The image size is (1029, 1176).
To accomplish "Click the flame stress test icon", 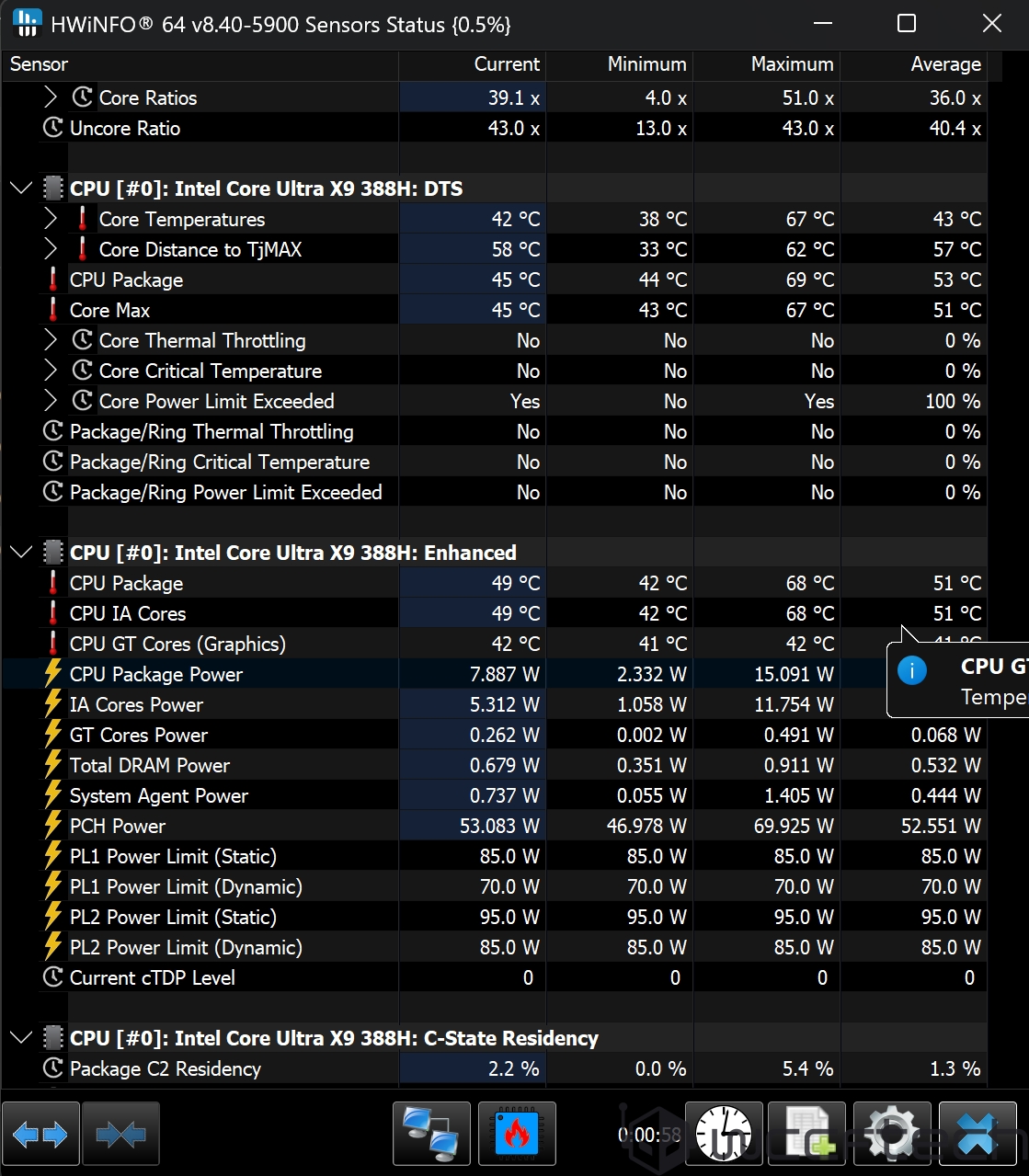I will (x=517, y=1135).
